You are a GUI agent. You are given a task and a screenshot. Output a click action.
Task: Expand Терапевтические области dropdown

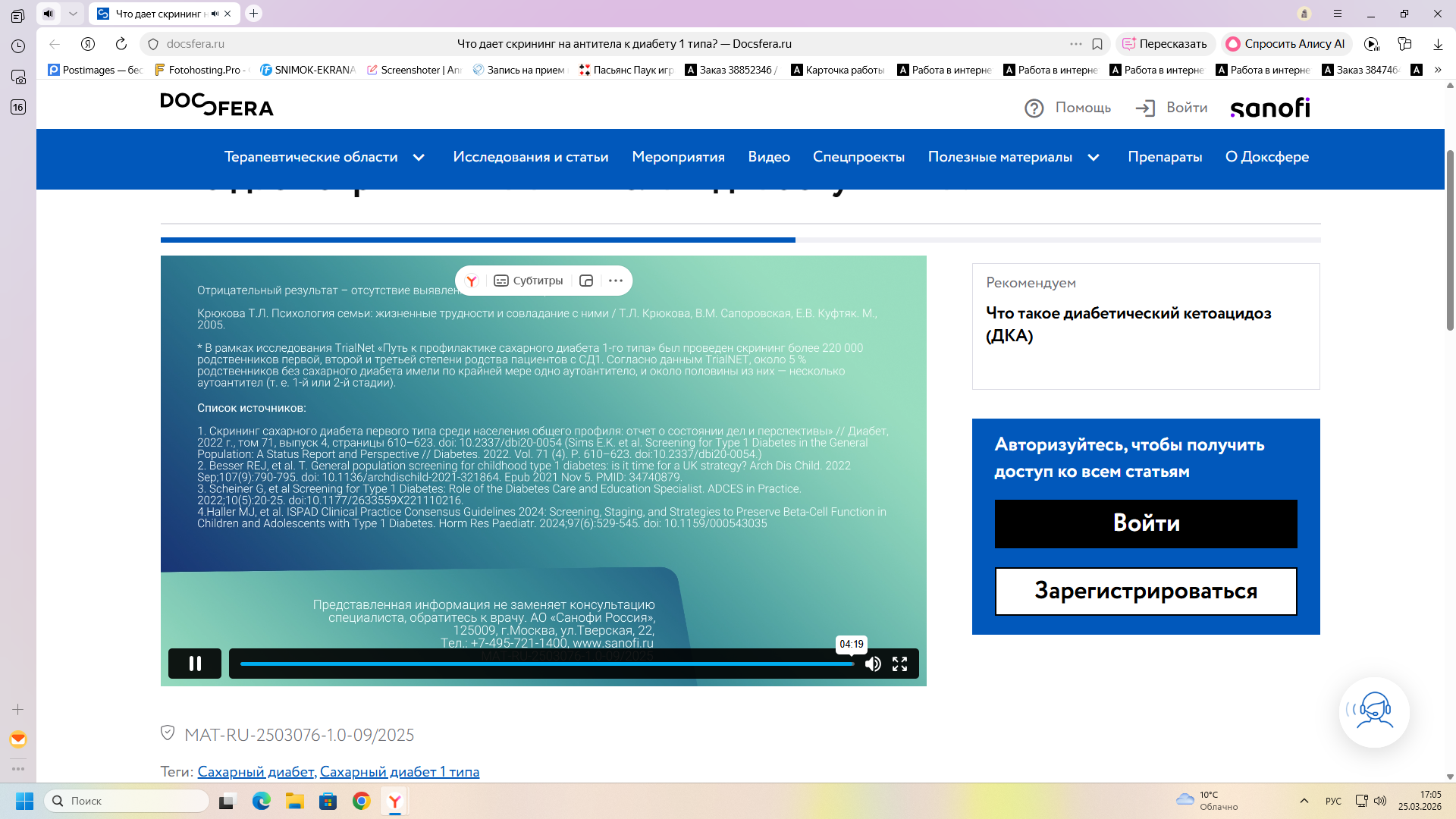pyautogui.click(x=419, y=157)
